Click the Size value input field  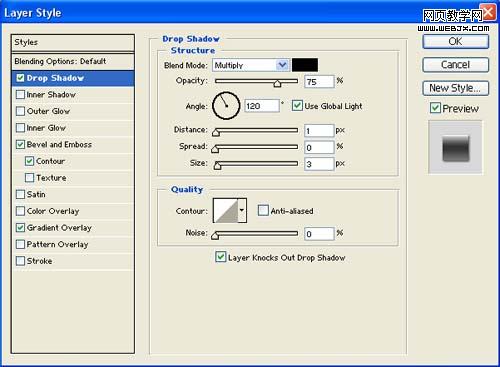pos(319,164)
